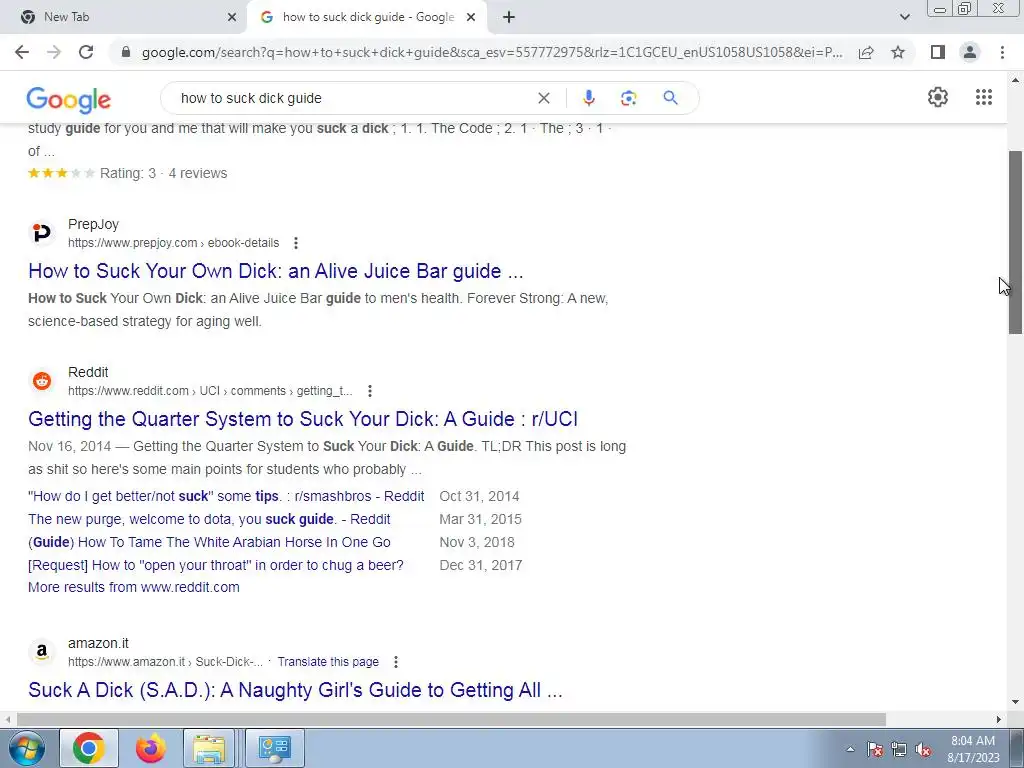
Task: Open the Control Panel taskbar item
Action: pos(275,748)
